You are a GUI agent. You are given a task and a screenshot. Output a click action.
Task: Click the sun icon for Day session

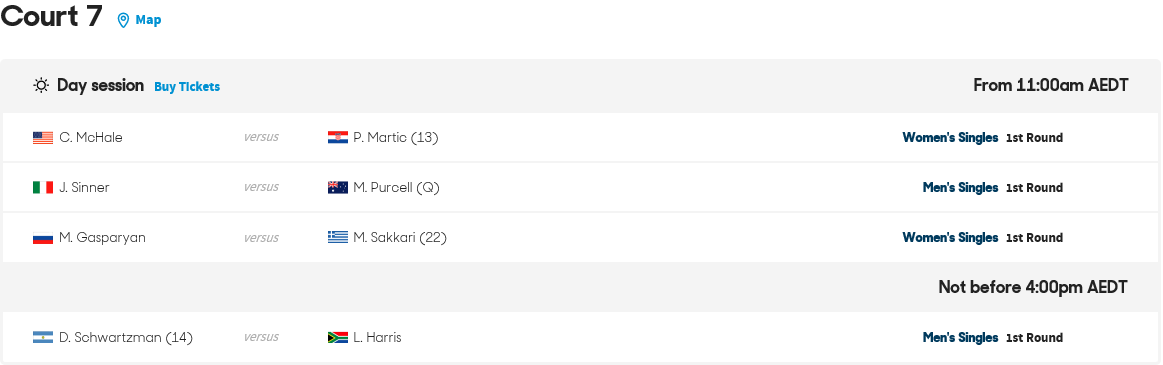coord(41,85)
